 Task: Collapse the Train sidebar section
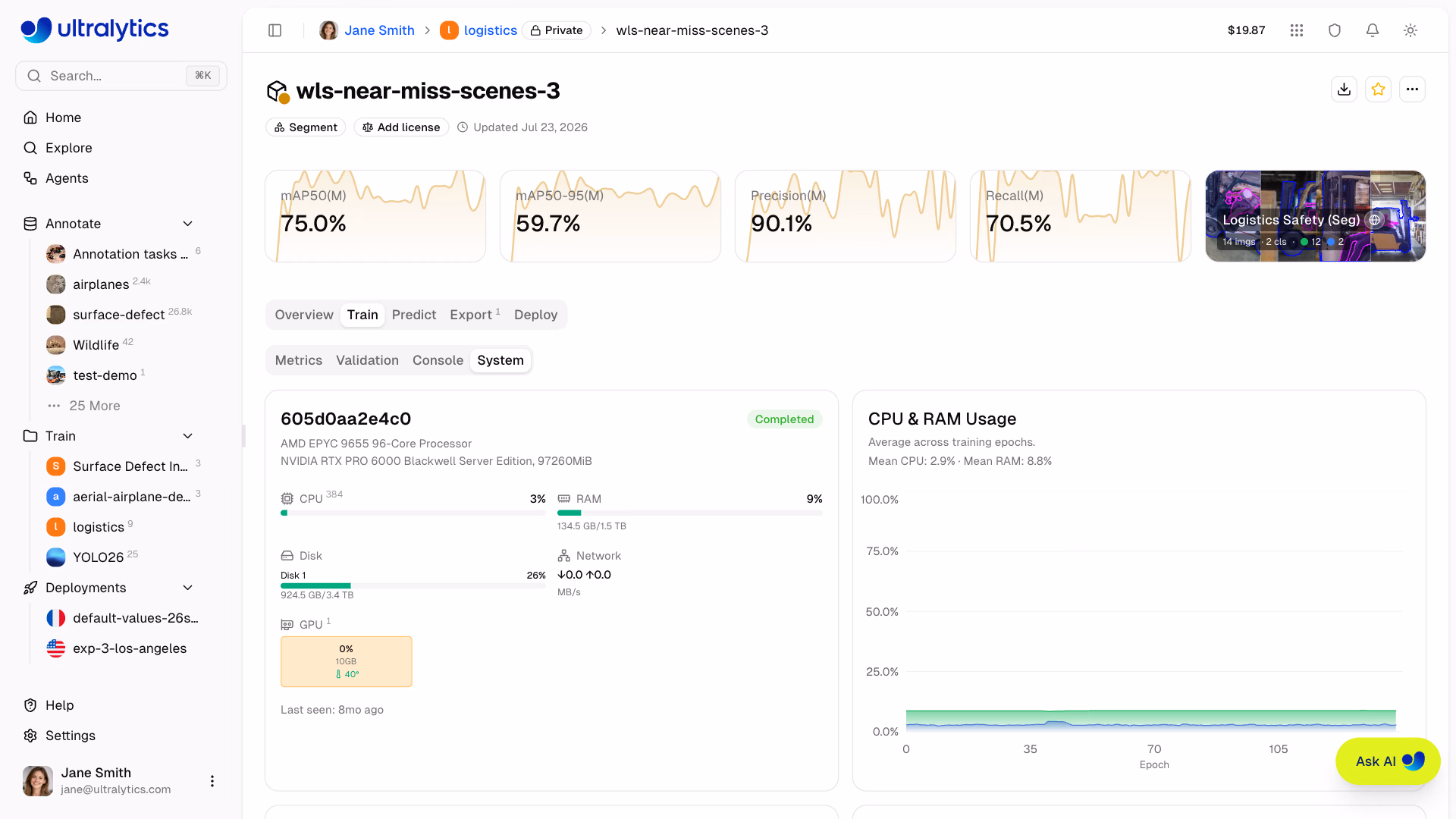coord(188,436)
